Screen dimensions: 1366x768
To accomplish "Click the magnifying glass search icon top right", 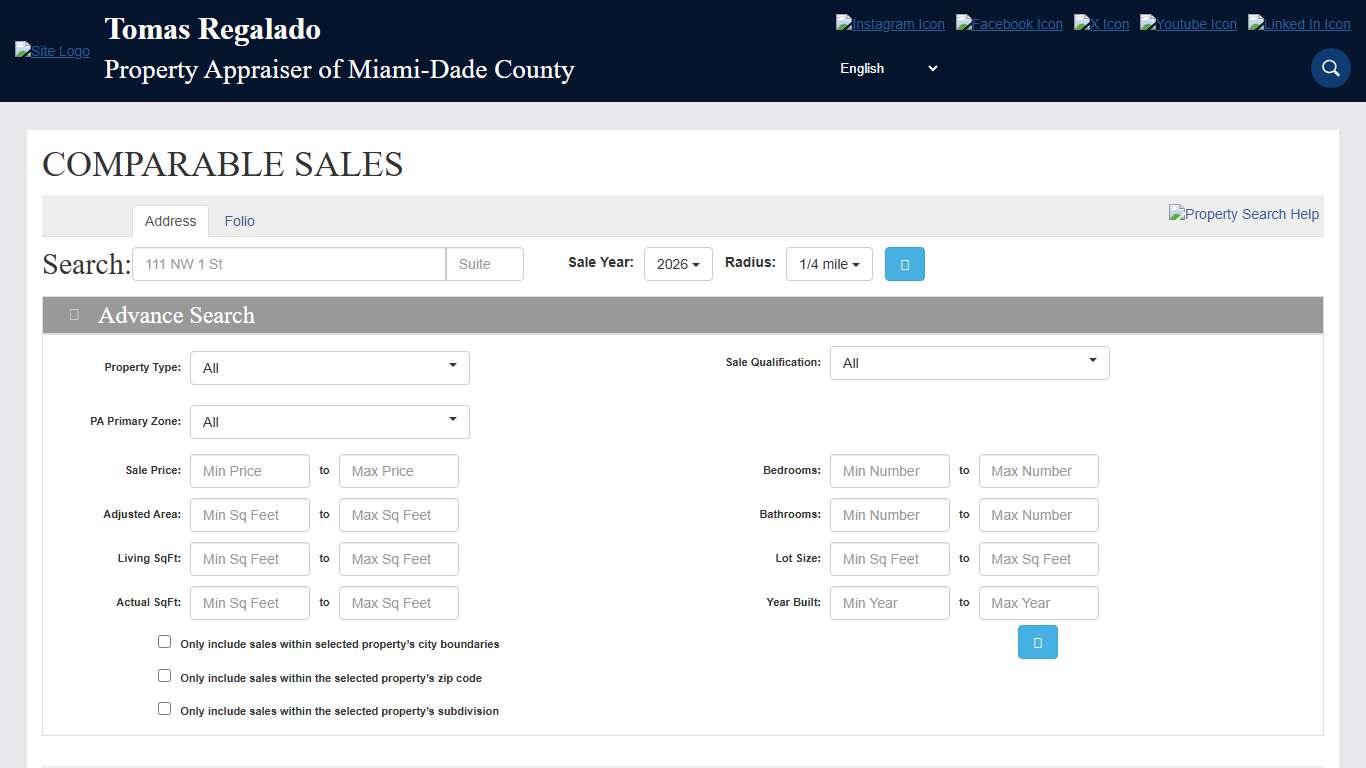I will tap(1330, 68).
